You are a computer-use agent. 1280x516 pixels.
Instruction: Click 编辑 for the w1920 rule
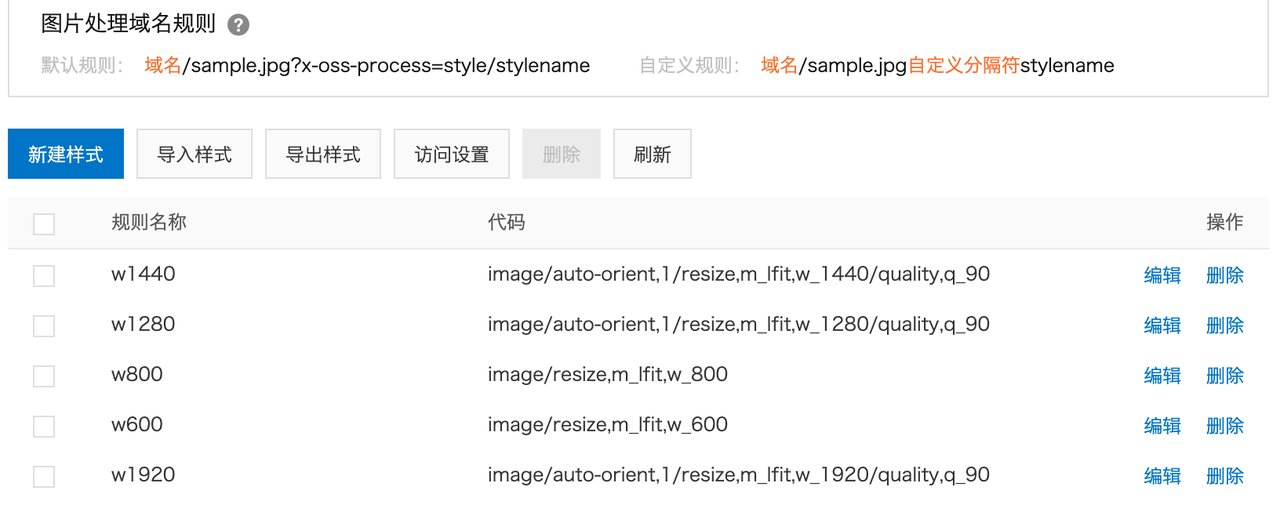click(x=1162, y=476)
